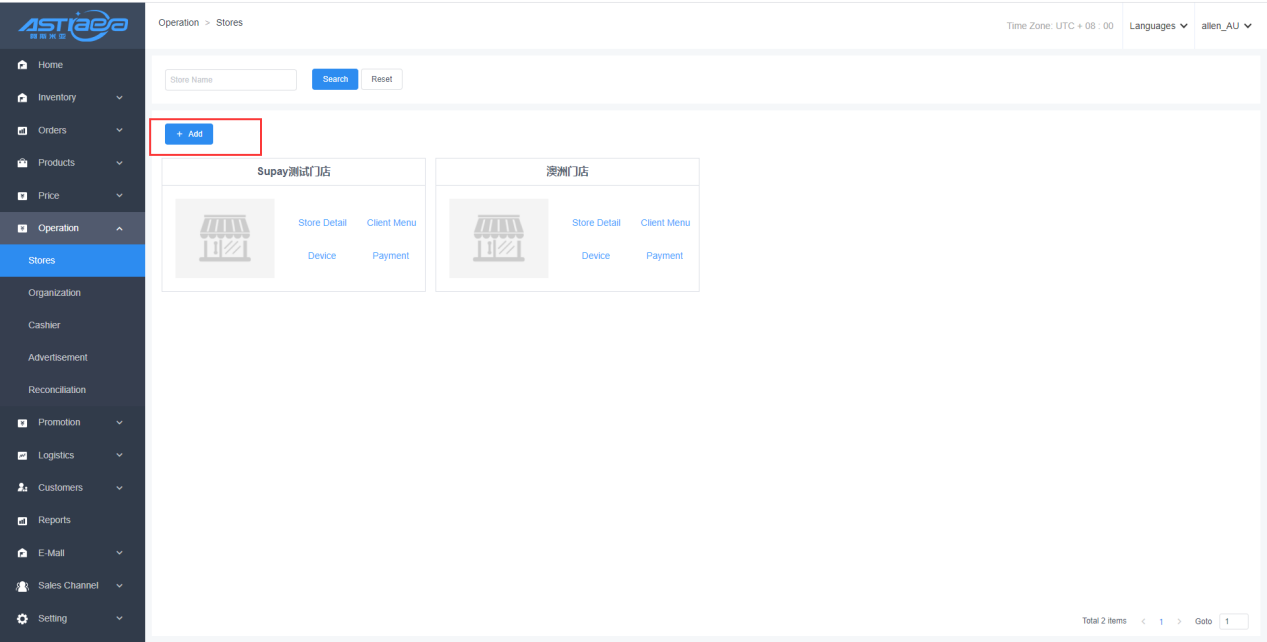This screenshot has height=642, width=1267.
Task: Click the Astraea logo
Action: pos(72,24)
